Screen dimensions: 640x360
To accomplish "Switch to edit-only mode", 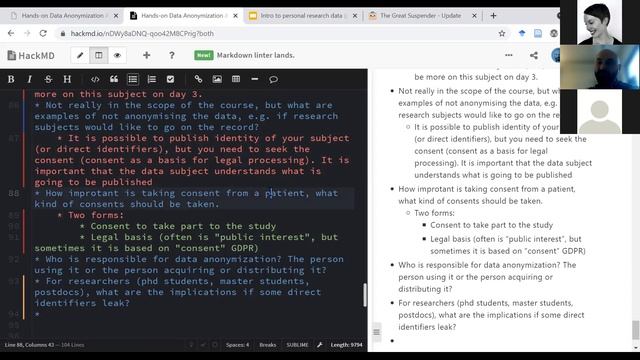I will pos(80,56).
